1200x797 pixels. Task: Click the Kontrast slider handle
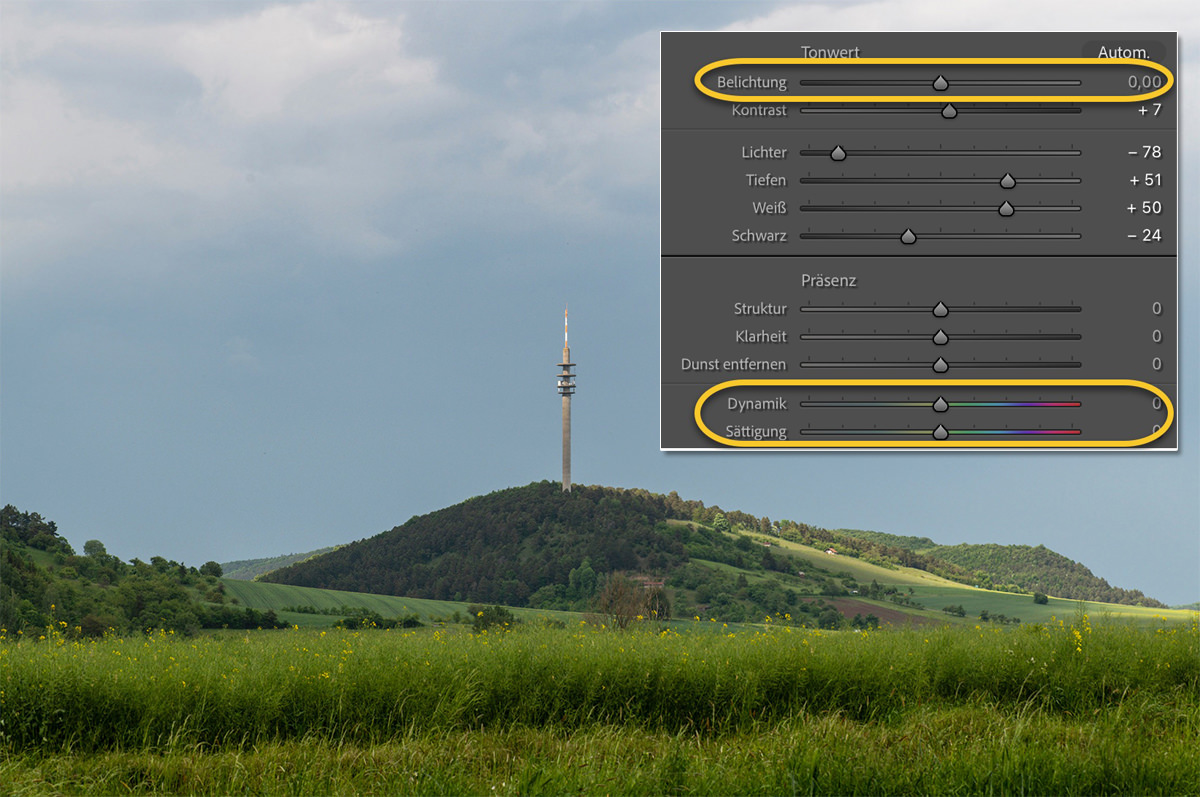949,112
